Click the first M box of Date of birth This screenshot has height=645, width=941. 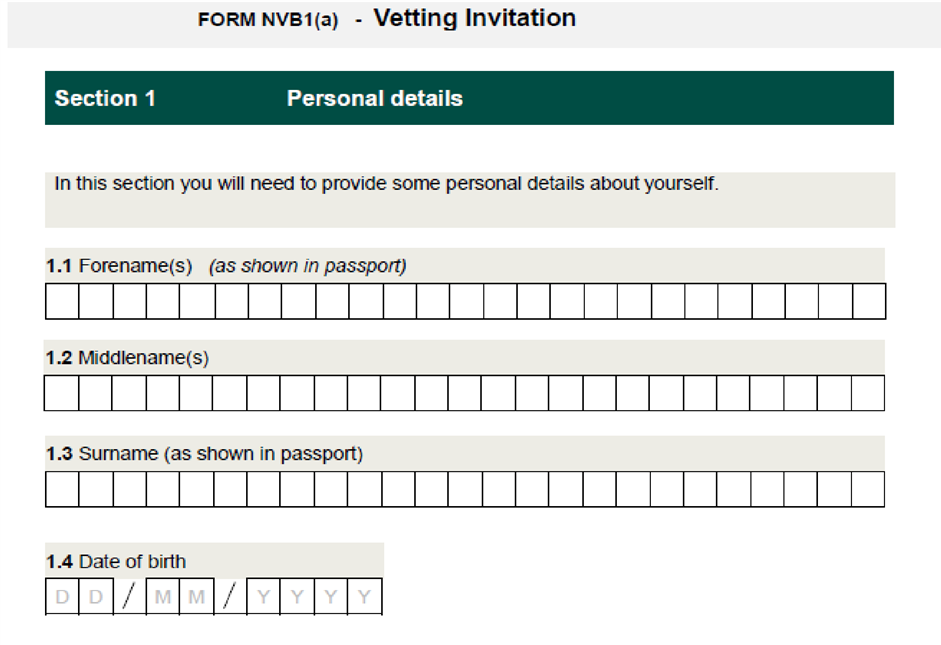click(x=163, y=596)
